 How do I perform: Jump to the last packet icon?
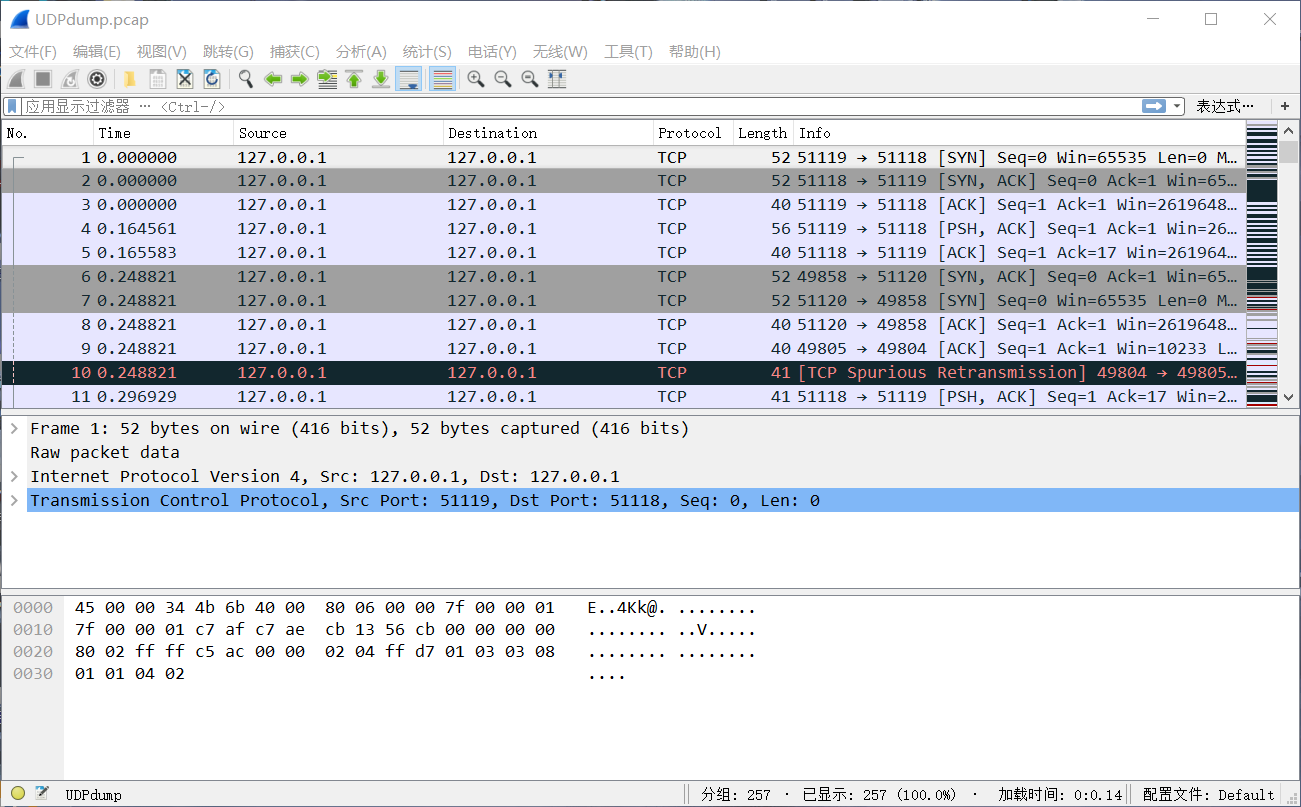point(381,79)
